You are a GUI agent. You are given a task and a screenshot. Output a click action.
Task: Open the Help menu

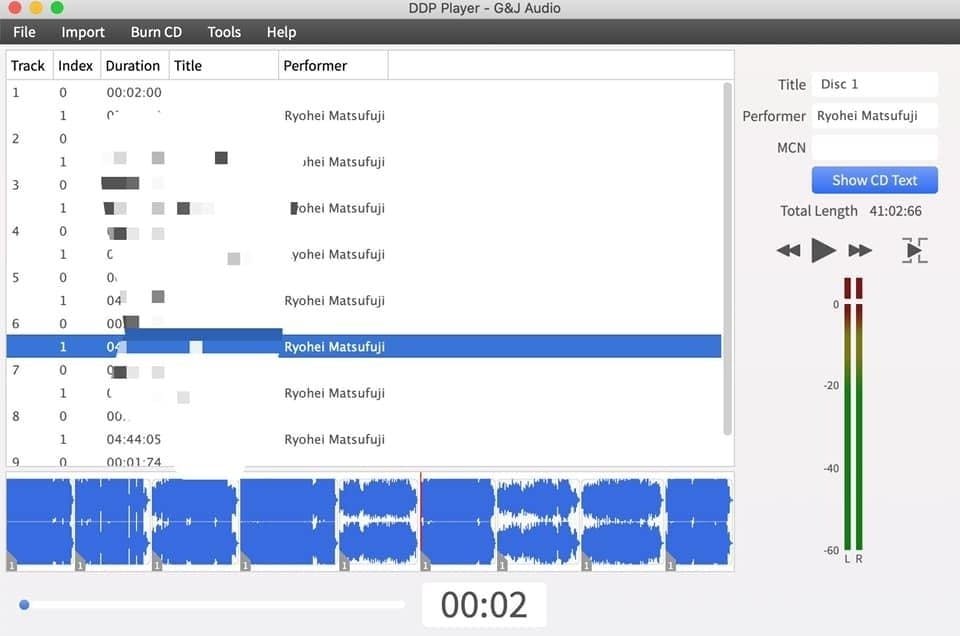point(281,32)
